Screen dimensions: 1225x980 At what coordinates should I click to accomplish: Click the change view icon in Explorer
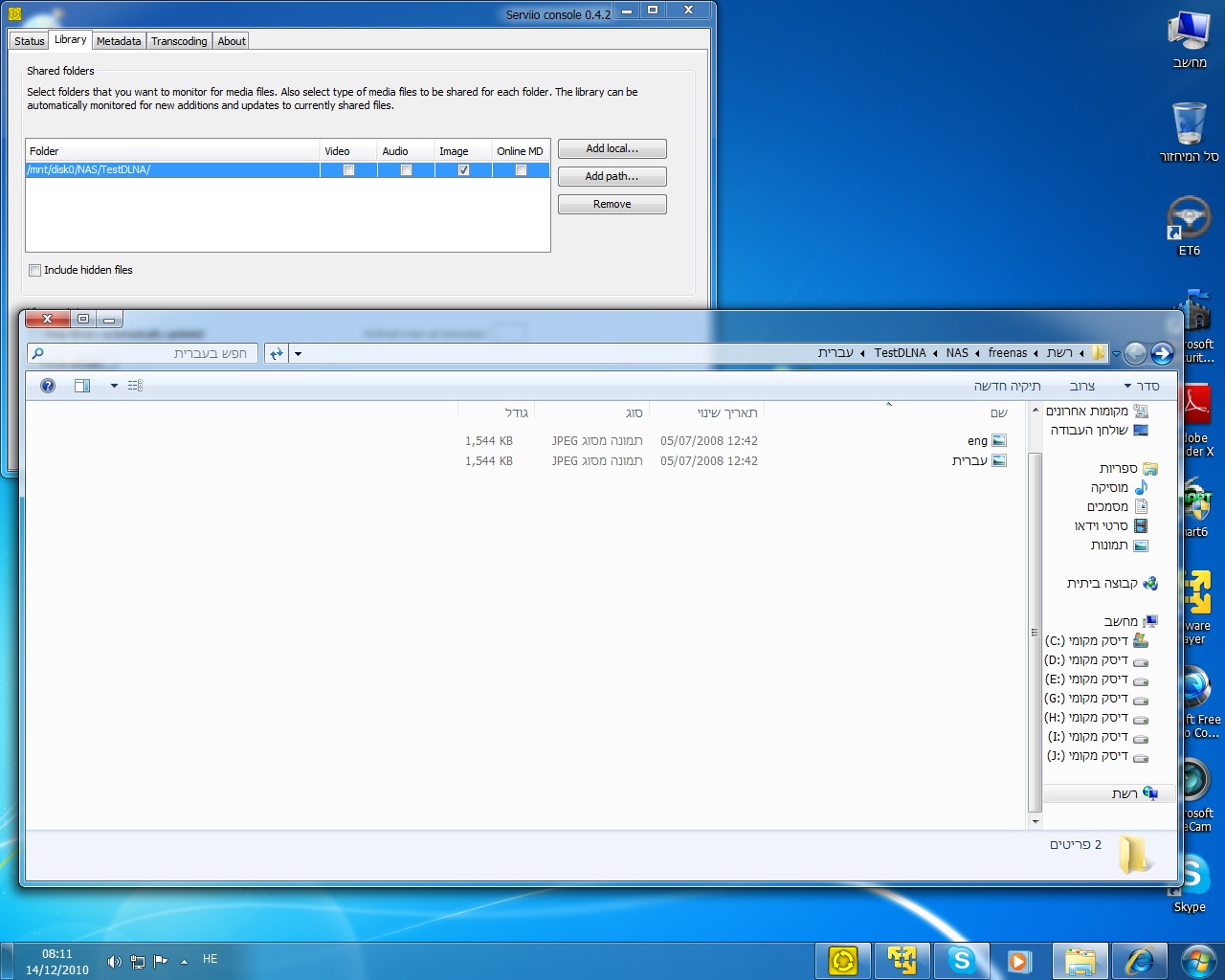[135, 386]
